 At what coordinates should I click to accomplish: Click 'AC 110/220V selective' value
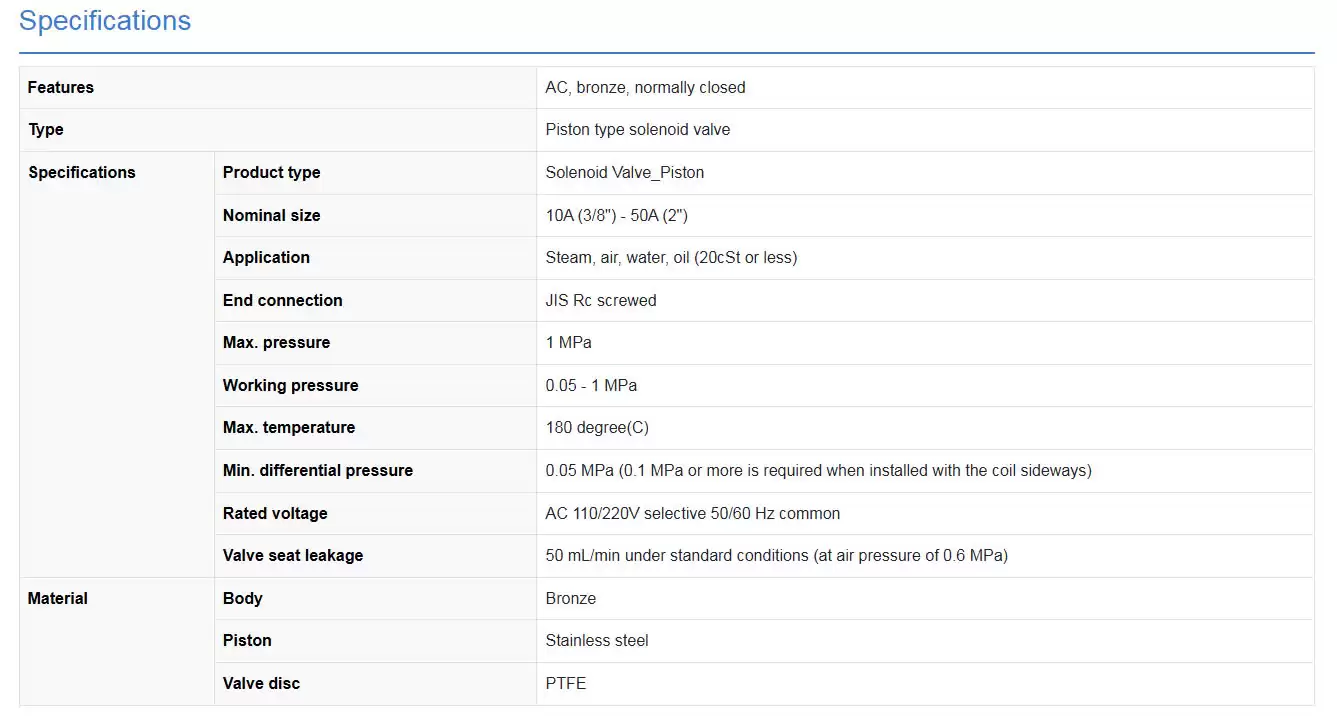pyautogui.click(x=692, y=513)
